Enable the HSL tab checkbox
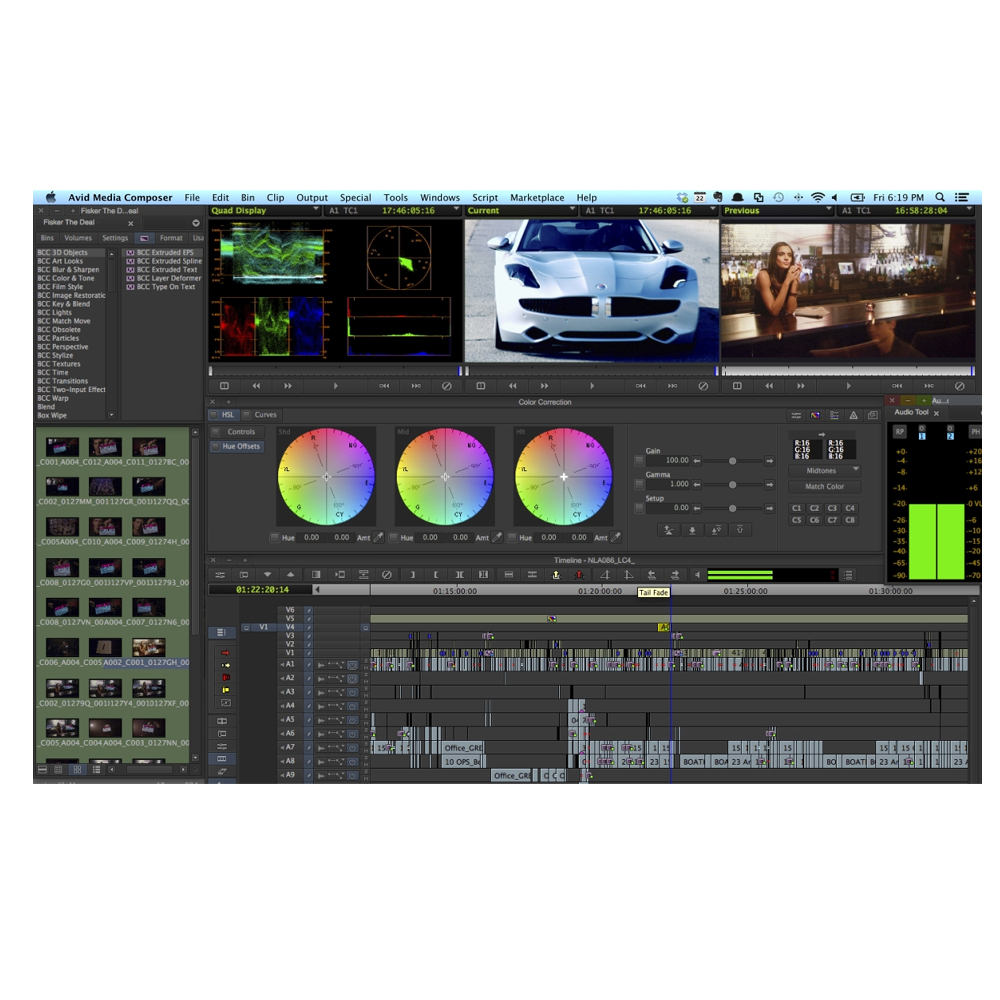 (x=214, y=415)
